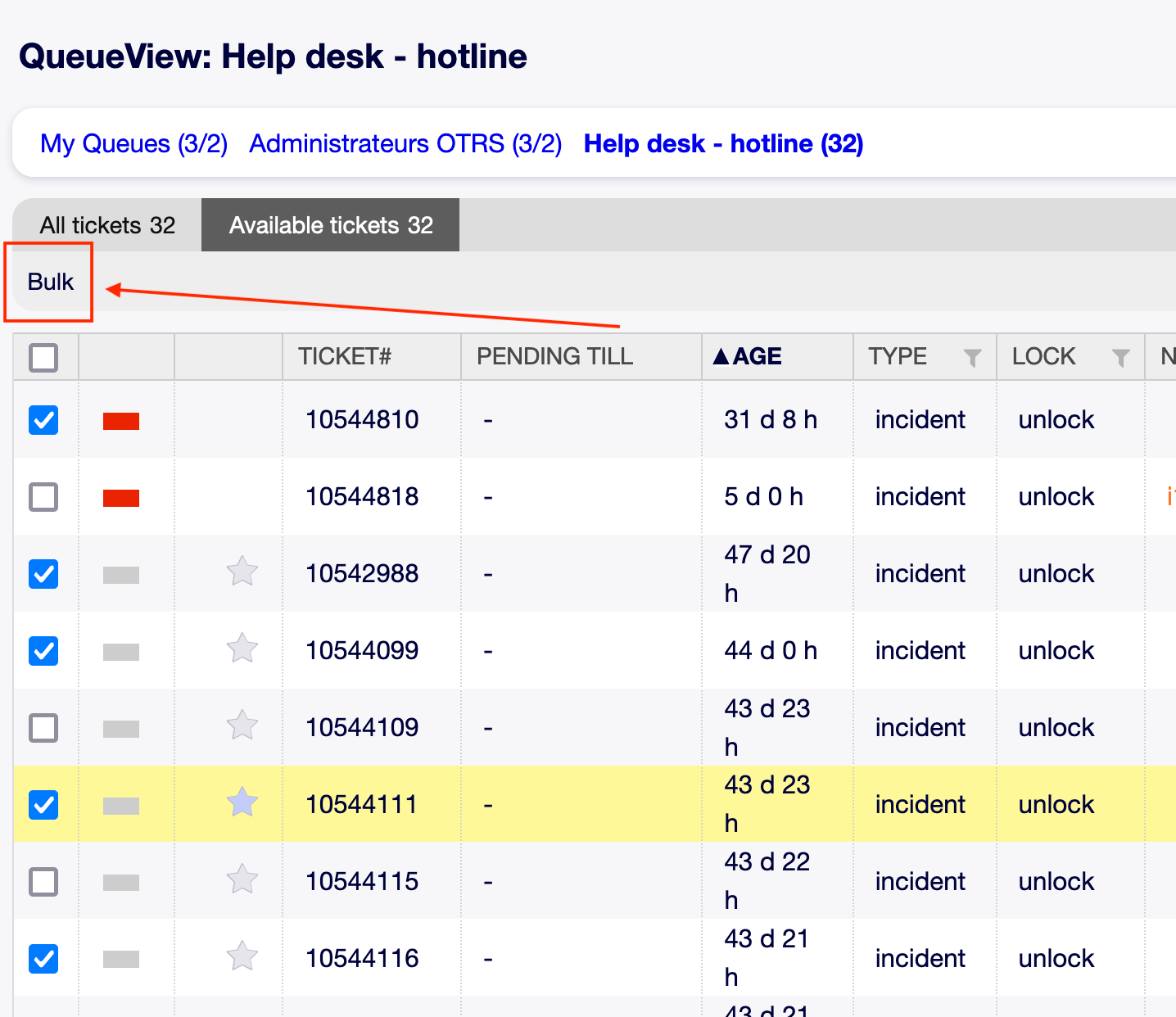Uncheck the checkbox for ticket 10544810
This screenshot has height=1017, width=1176.
pos(43,420)
